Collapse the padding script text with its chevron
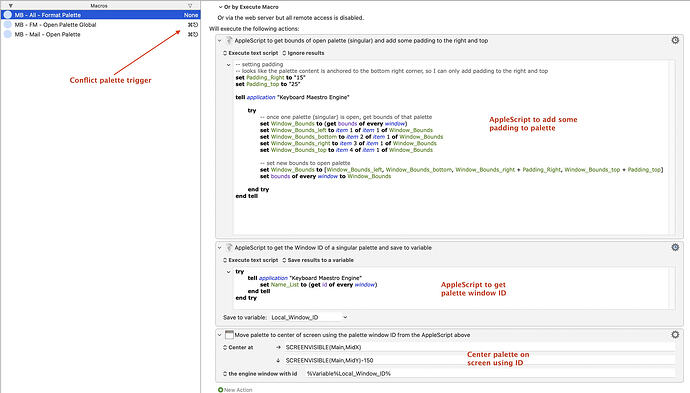This screenshot has height=393, width=690. 228,65
